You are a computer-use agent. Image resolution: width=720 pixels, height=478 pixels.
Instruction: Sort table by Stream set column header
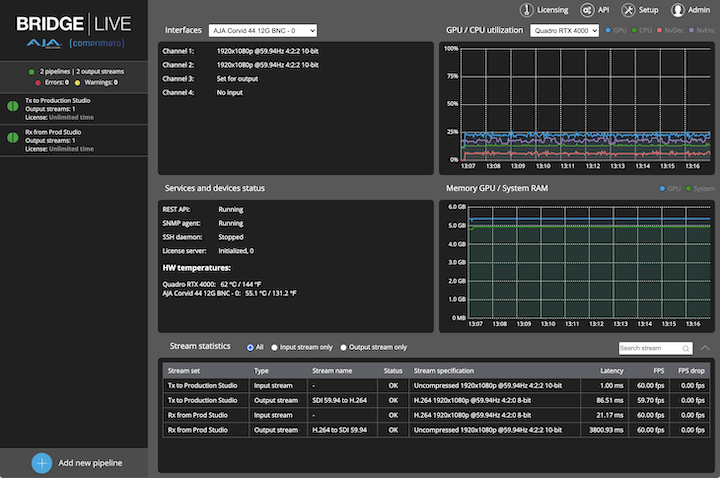[x=184, y=371]
